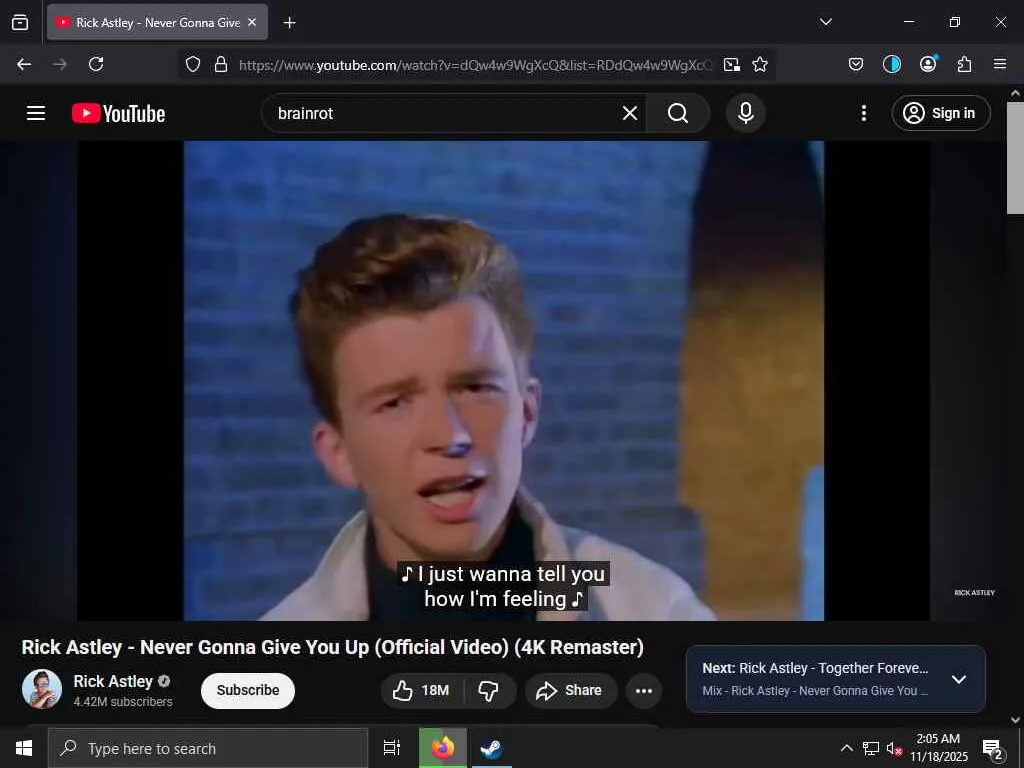Screen dimensions: 1024x768
Task: Start voice search with microphone
Action: click(746, 114)
